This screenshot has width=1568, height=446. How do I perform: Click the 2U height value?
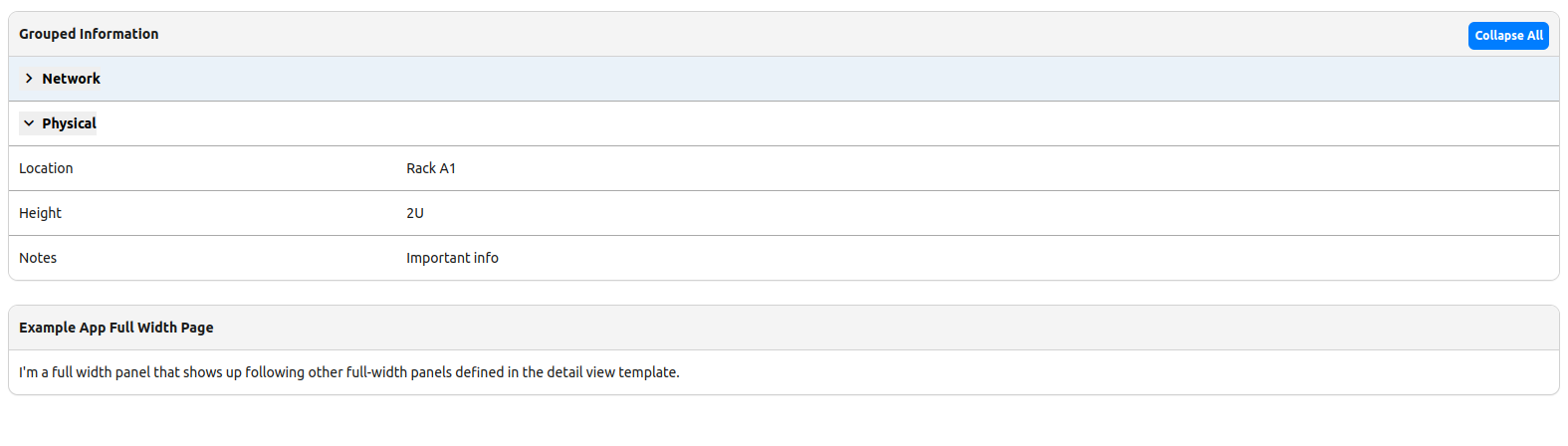coord(415,213)
